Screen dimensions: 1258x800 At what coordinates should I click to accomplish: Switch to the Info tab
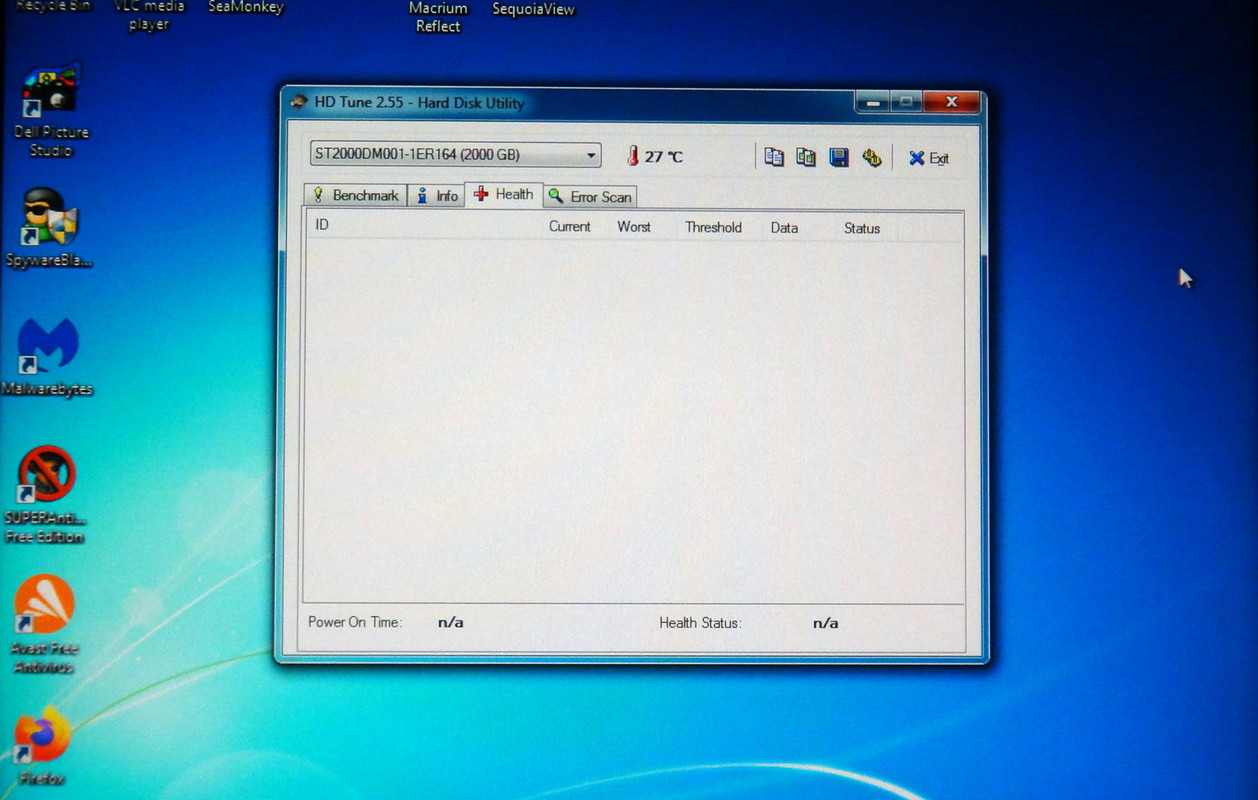point(437,196)
